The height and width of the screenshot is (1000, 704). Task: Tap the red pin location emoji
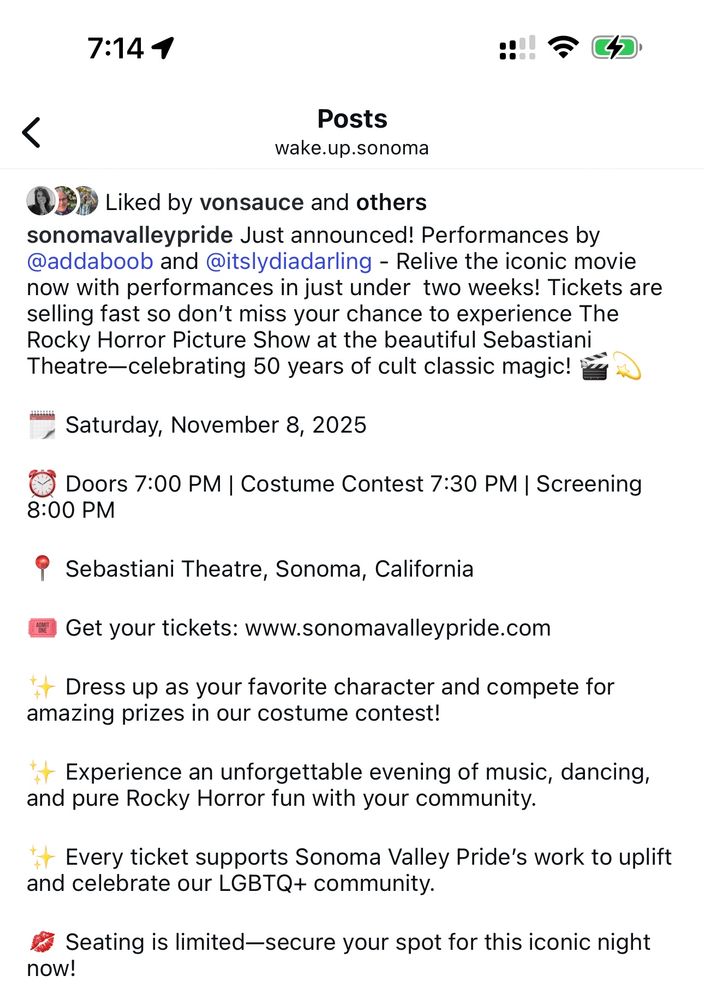pos(42,569)
